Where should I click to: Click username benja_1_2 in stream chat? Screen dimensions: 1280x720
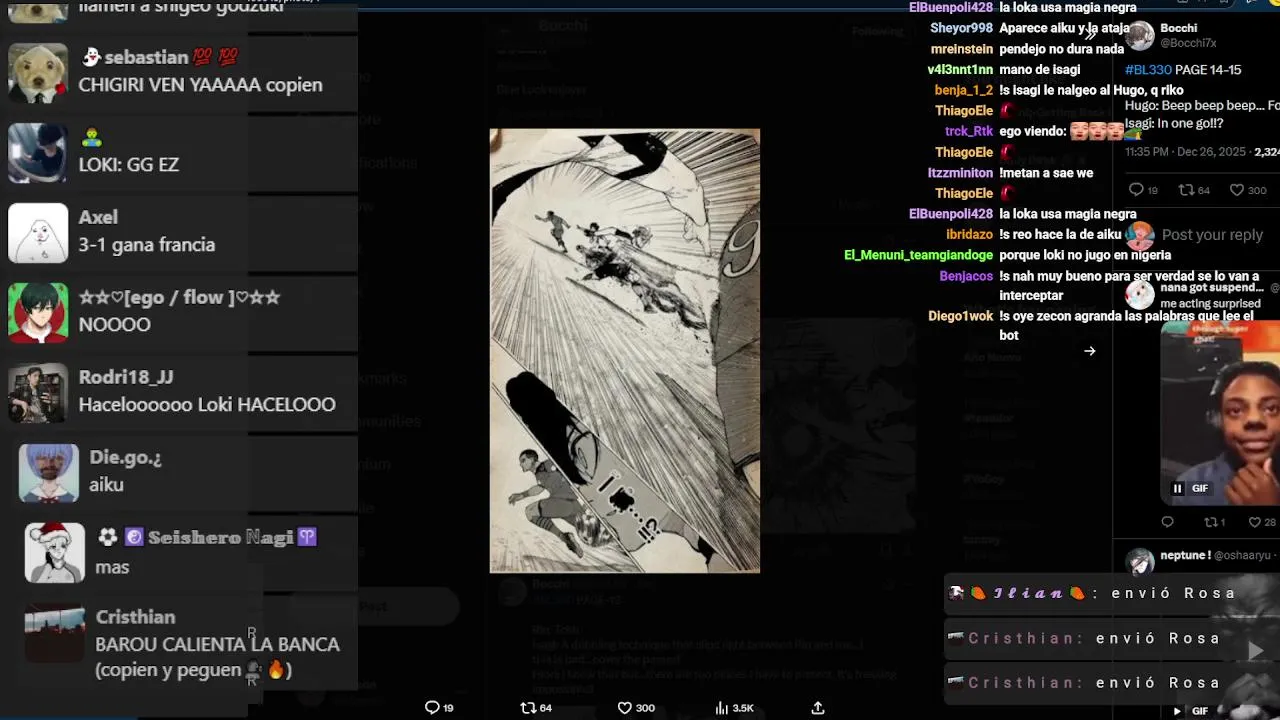tap(964, 91)
